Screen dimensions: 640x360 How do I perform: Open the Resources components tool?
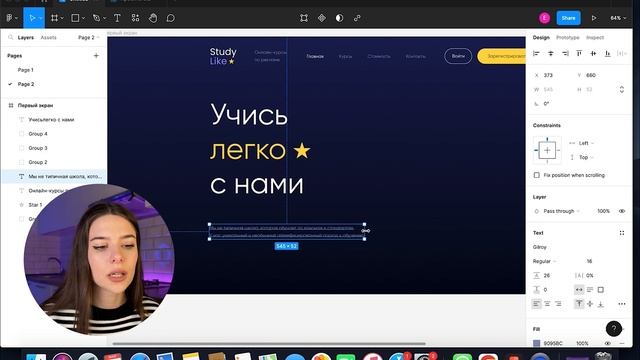pyautogui.click(x=135, y=18)
